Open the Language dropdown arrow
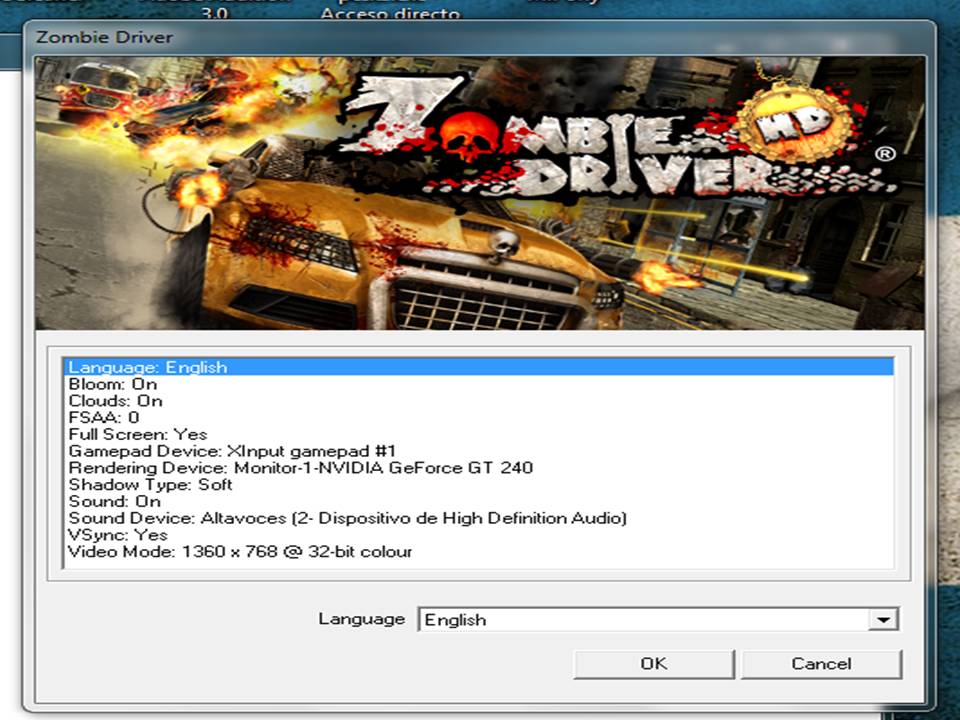 click(883, 620)
